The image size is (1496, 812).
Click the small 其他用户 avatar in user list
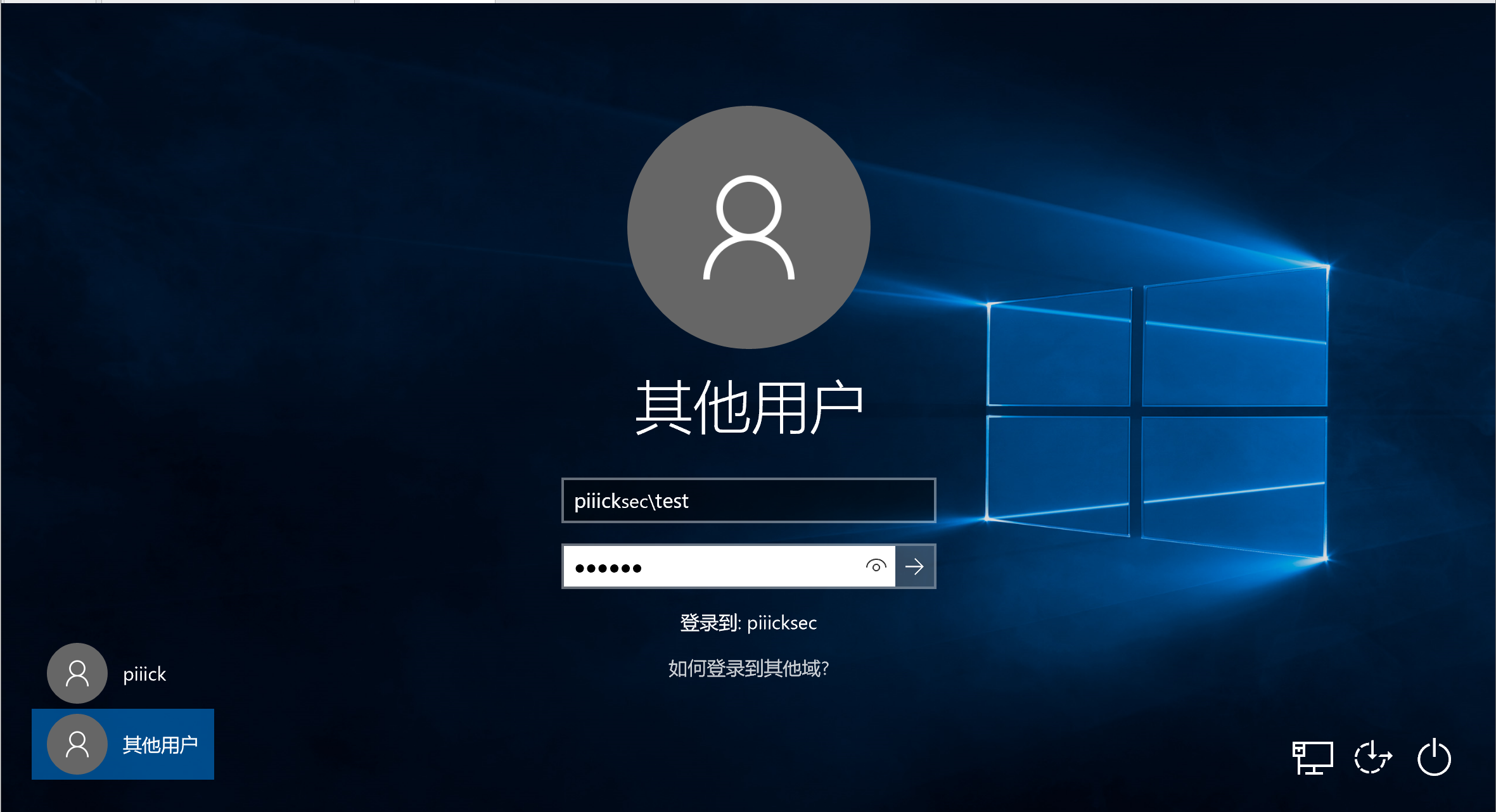point(77,744)
